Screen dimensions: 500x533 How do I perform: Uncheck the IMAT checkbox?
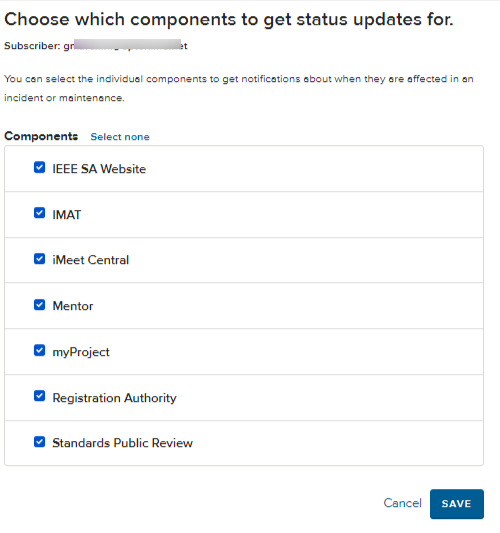[x=39, y=213]
